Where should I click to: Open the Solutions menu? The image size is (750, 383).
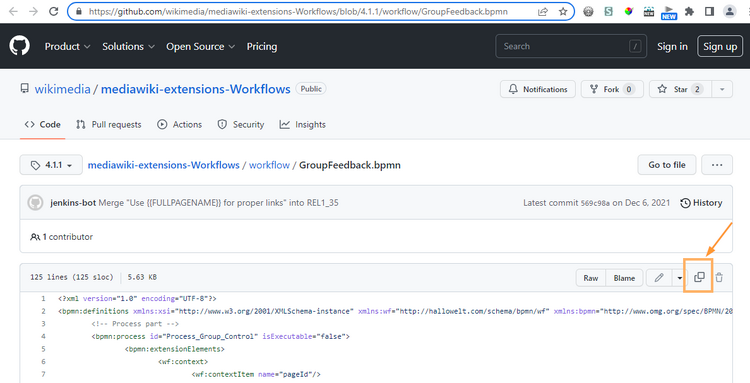[x=128, y=46]
